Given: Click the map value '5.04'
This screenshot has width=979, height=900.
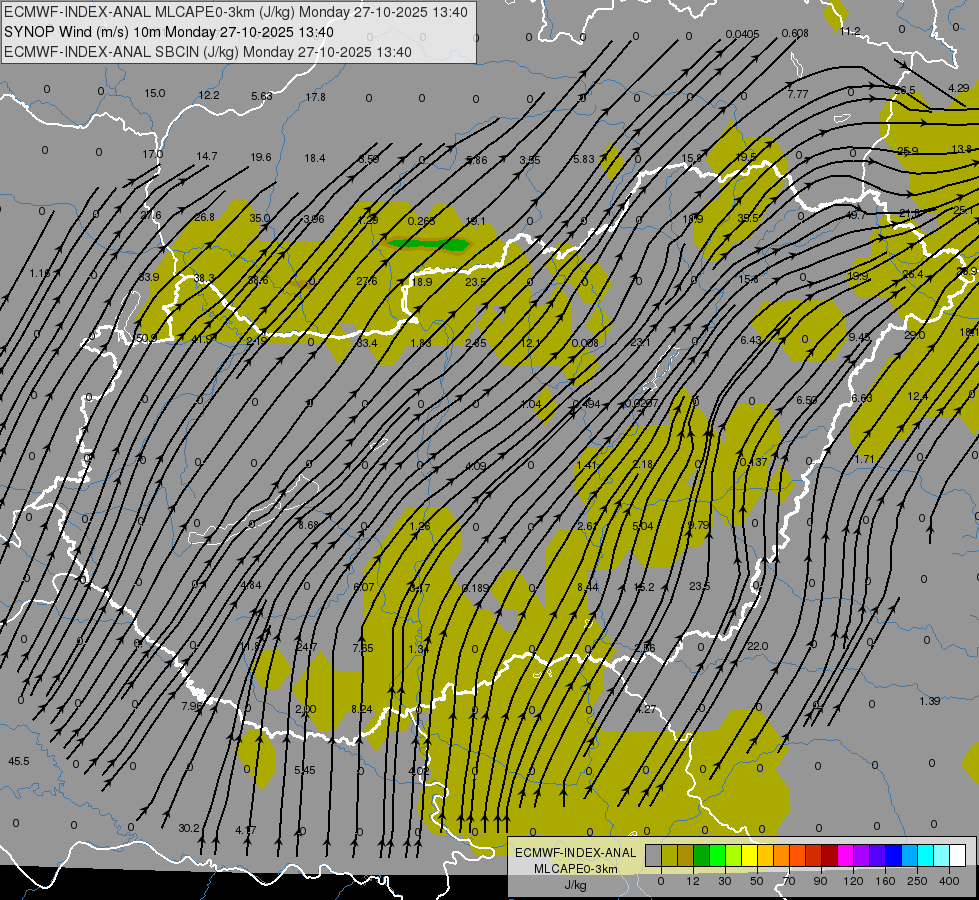Looking at the screenshot, I should tap(642, 526).
